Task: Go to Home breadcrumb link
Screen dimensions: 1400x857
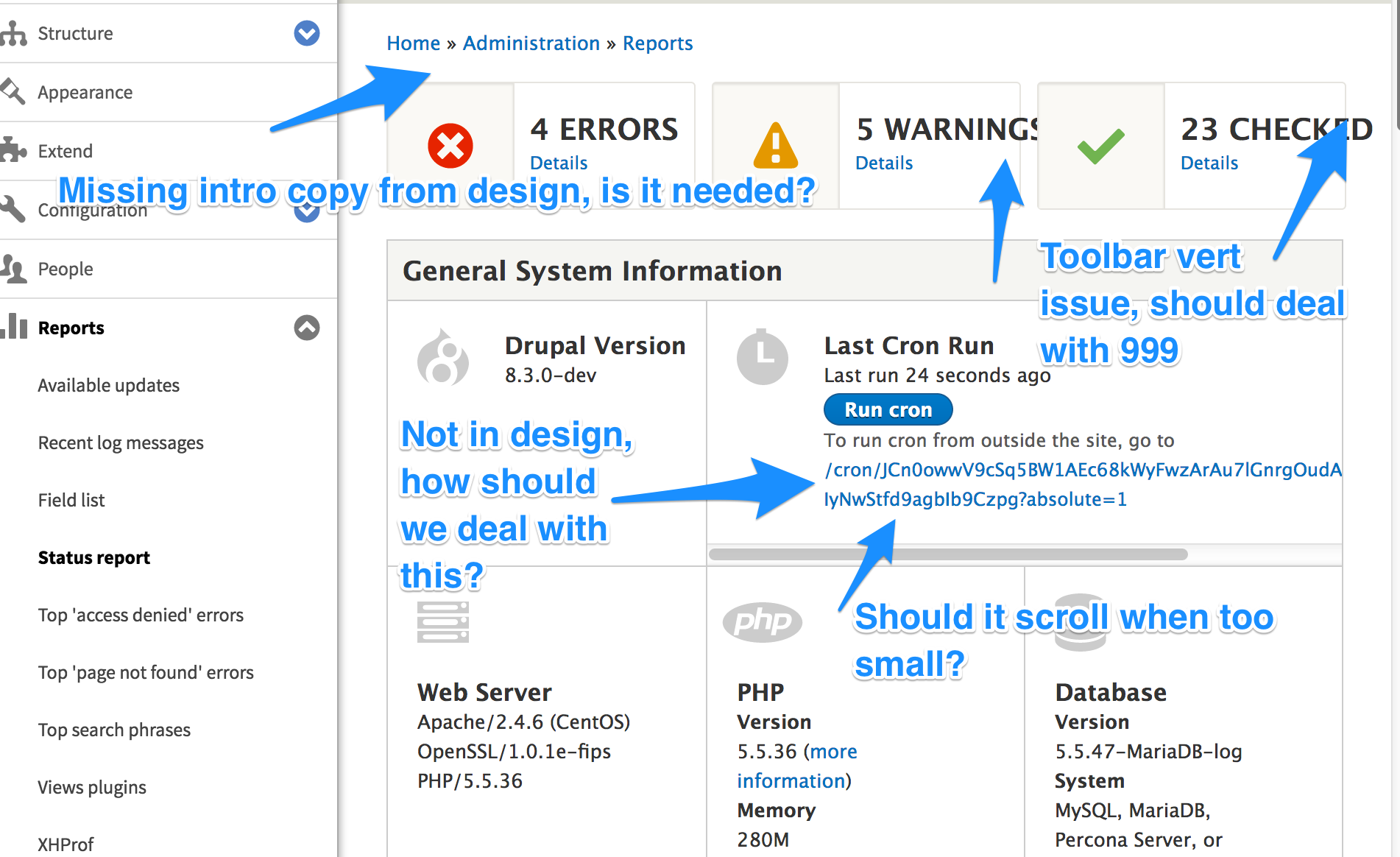Action: pos(414,43)
